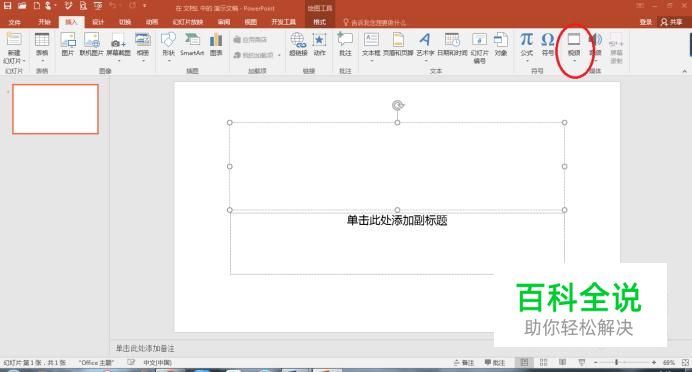Expand Screenshot dropdown arrow

click(118, 60)
